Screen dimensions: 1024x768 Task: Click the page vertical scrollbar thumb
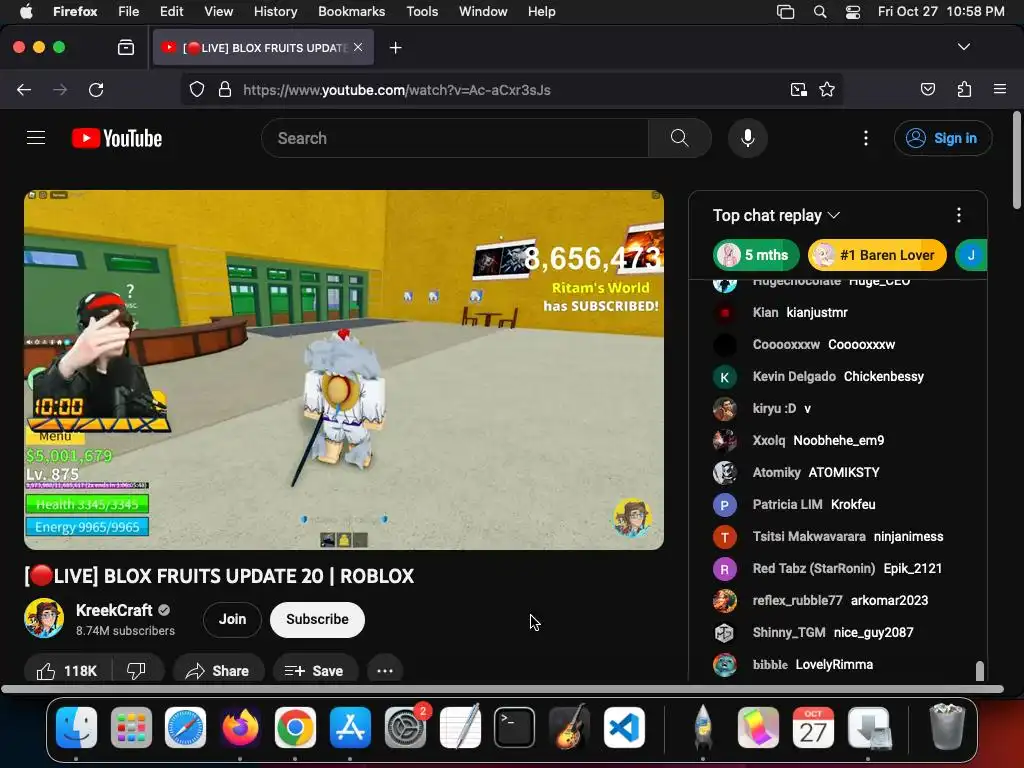[x=1017, y=161]
